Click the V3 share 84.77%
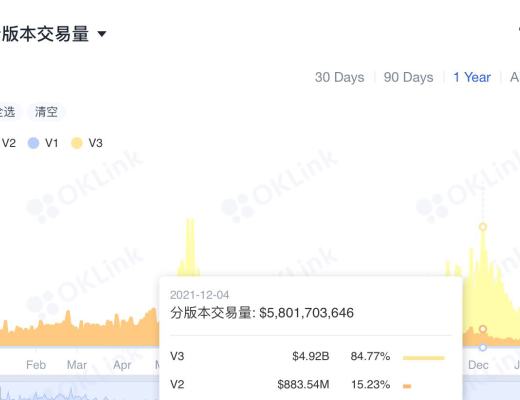Image resolution: width=520 pixels, height=400 pixels. (x=370, y=356)
